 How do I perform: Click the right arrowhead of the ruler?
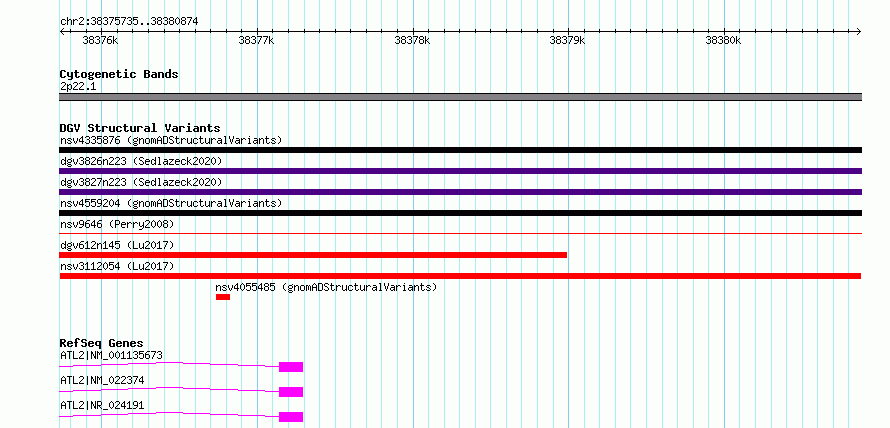tap(859, 31)
